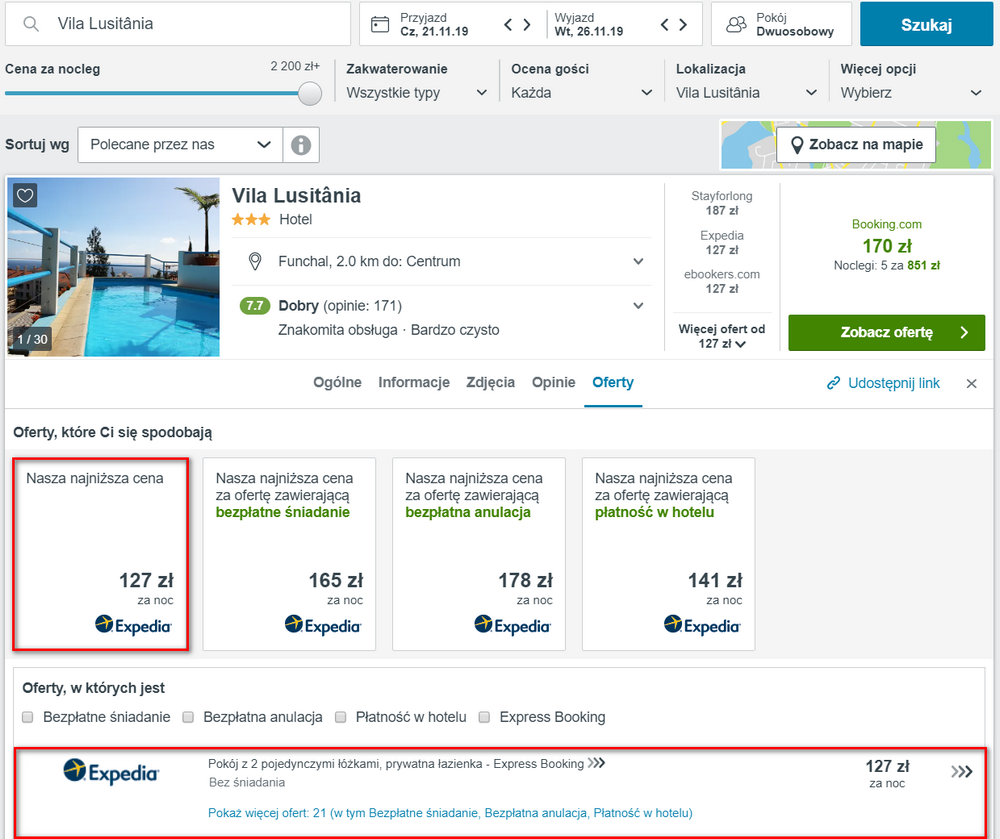This screenshot has width=1000, height=839.
Task: Click the Zobacz ofertę button
Action: click(886, 333)
